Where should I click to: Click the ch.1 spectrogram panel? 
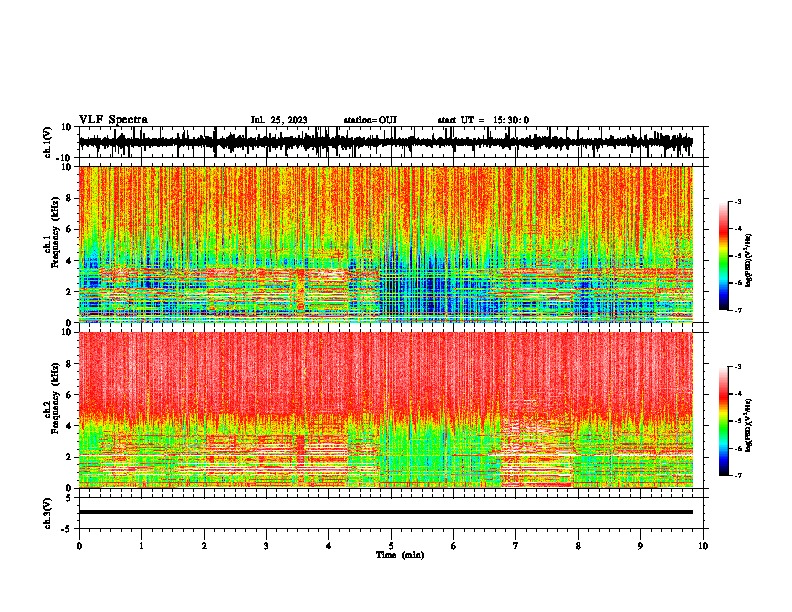pos(386,244)
